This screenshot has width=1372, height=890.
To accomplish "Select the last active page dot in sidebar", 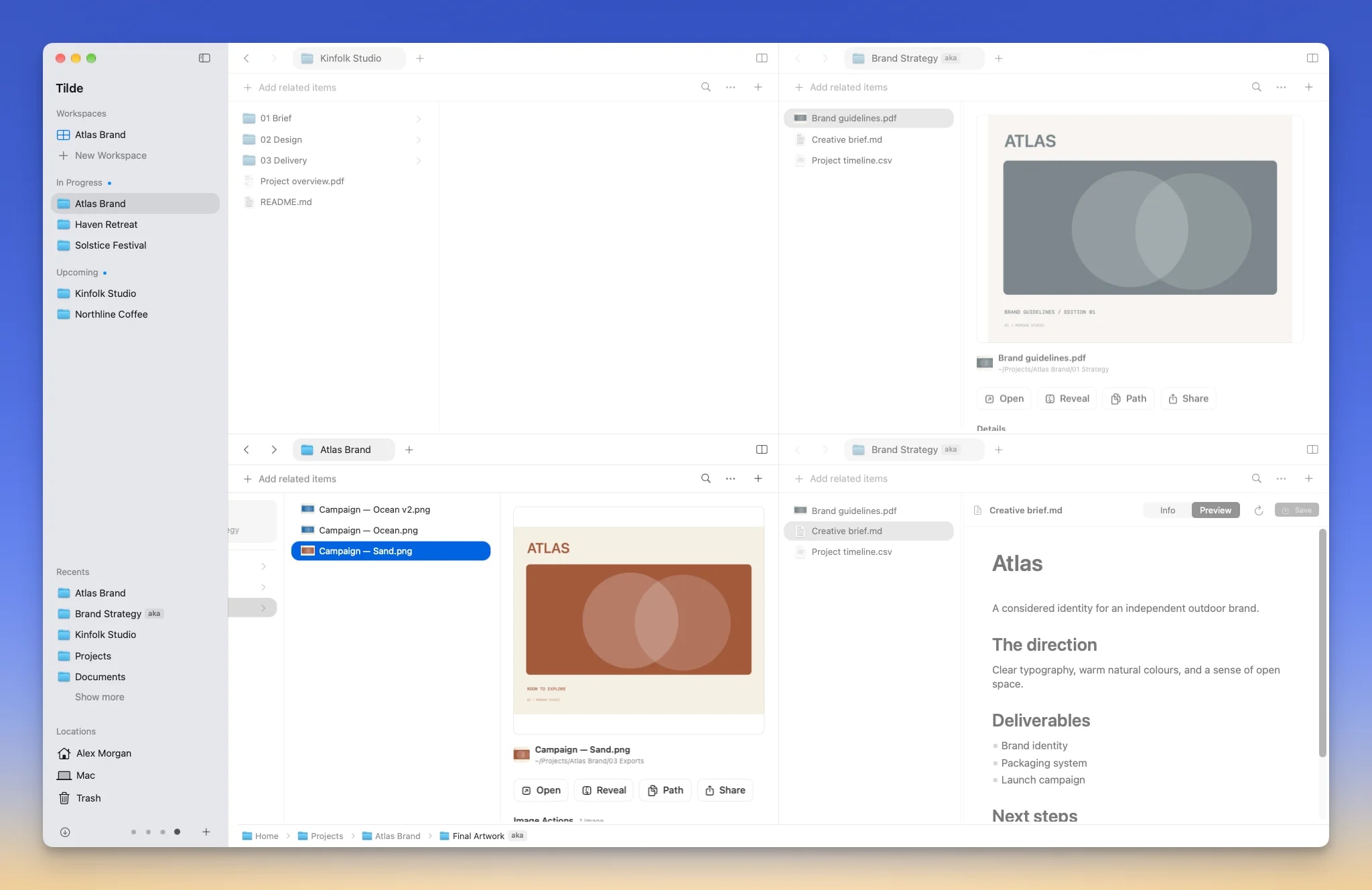I will click(x=177, y=832).
